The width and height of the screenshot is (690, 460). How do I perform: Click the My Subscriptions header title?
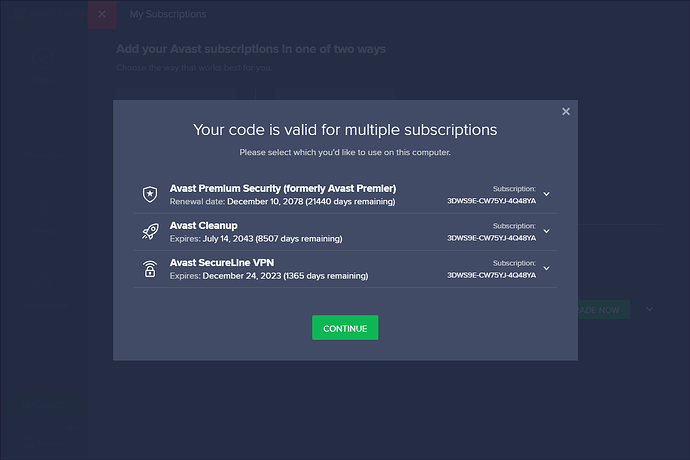(x=168, y=15)
